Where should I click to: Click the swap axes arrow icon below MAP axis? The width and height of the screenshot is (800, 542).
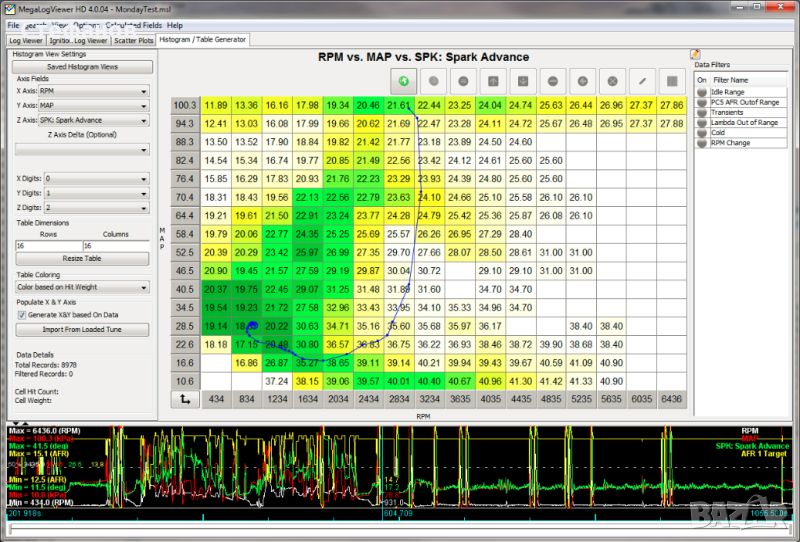point(185,399)
